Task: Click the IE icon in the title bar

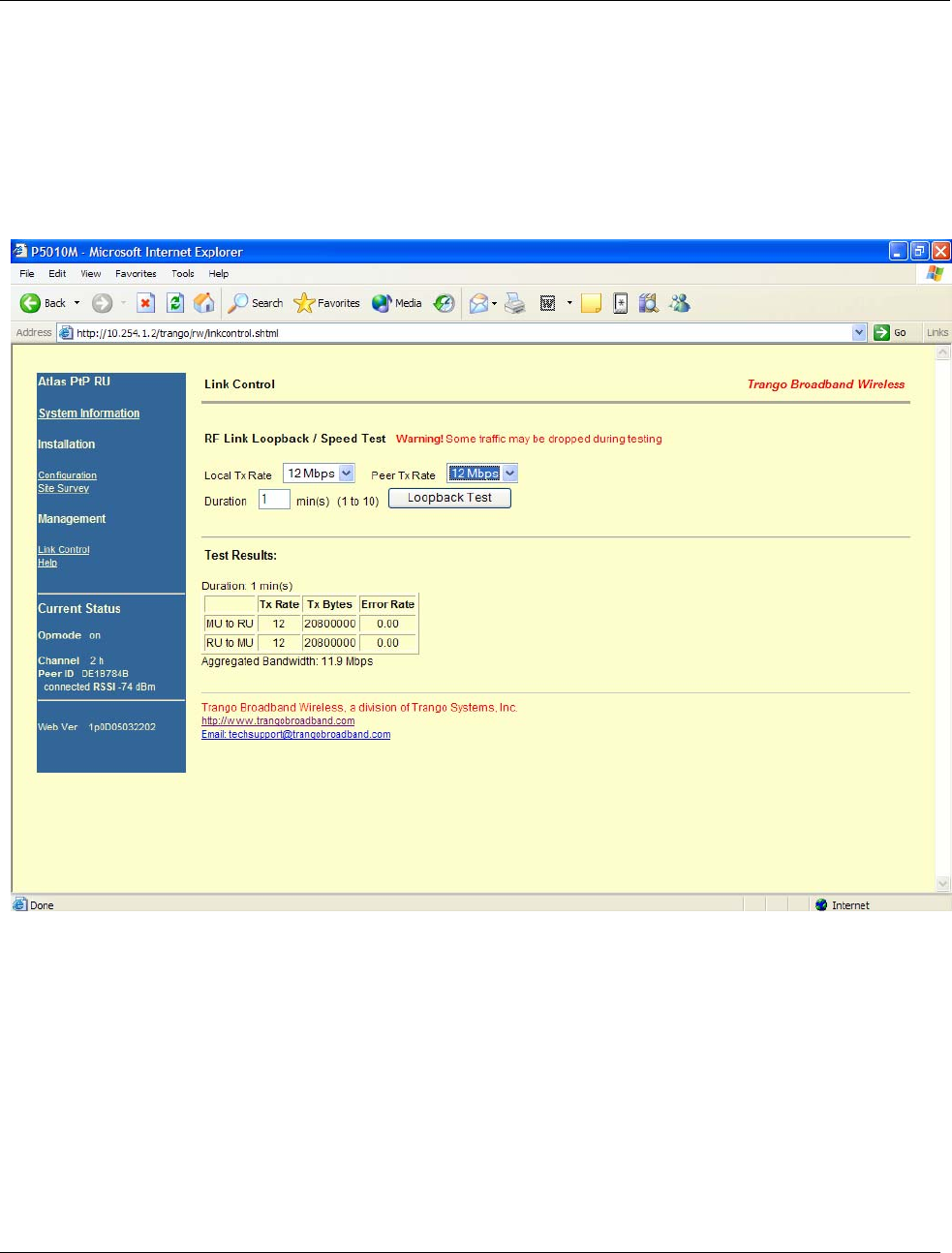Action: tap(20, 251)
